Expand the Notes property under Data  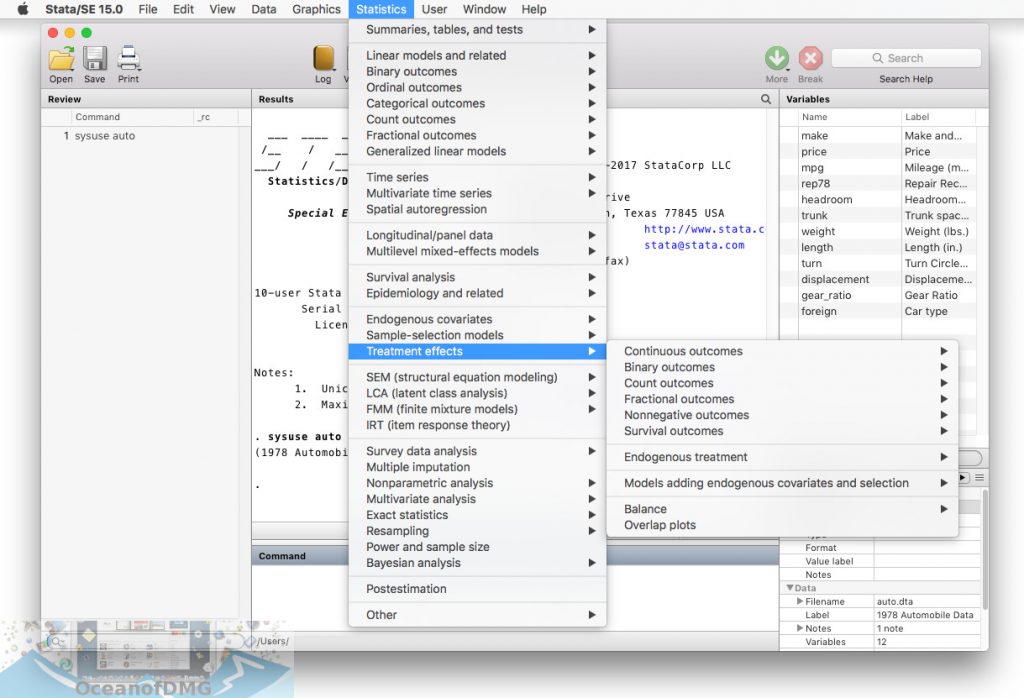tap(800, 628)
